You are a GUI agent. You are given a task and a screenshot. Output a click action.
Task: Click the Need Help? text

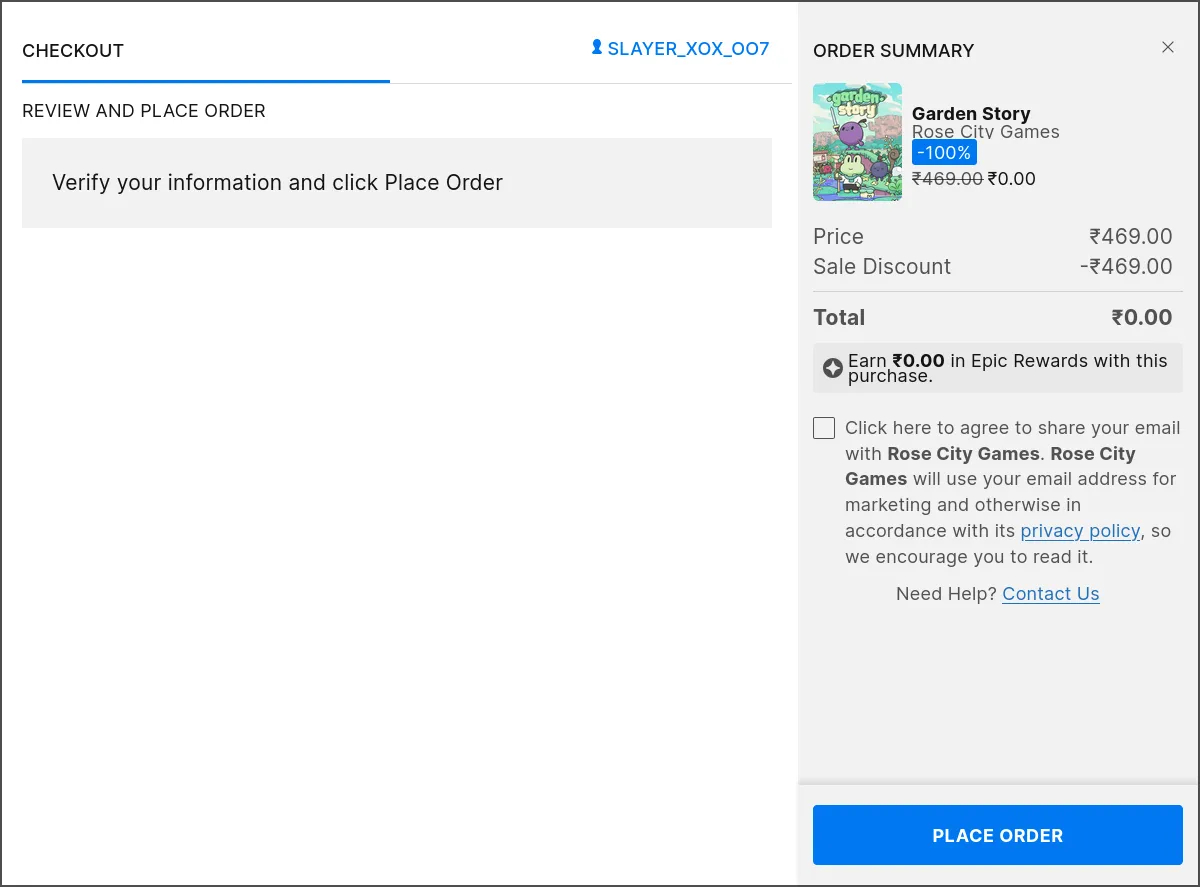946,594
